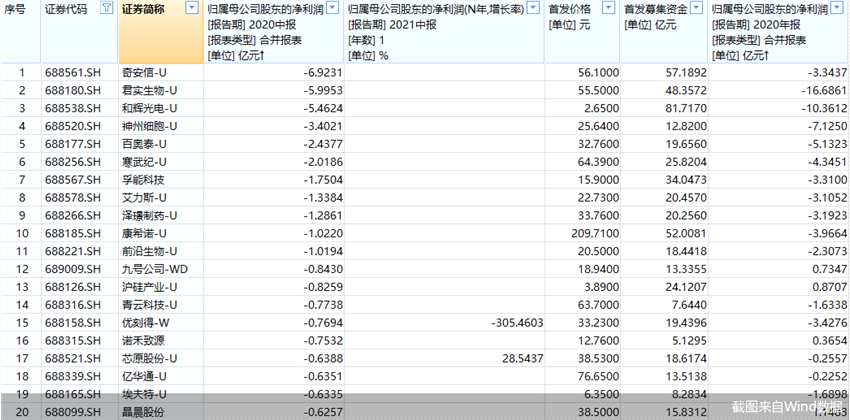
Task: Click the 81.7170 funds raised cell
Action: (686, 108)
